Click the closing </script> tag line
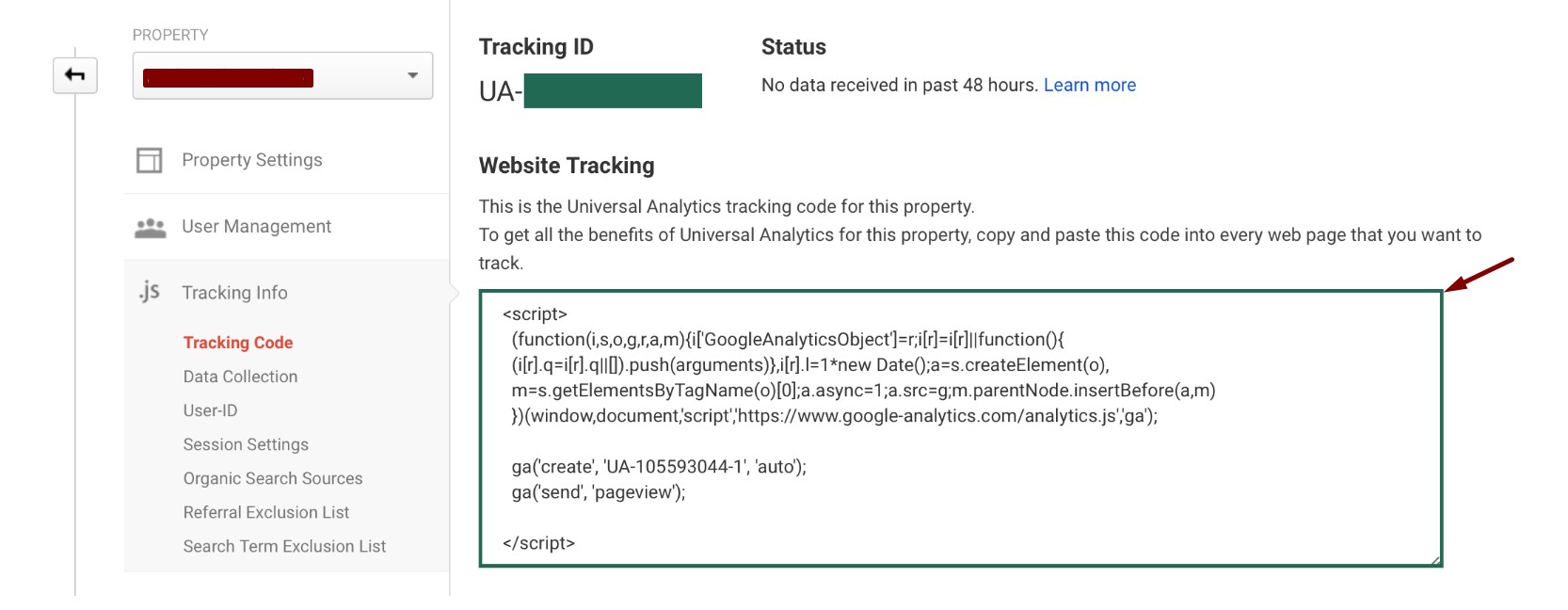 538,543
